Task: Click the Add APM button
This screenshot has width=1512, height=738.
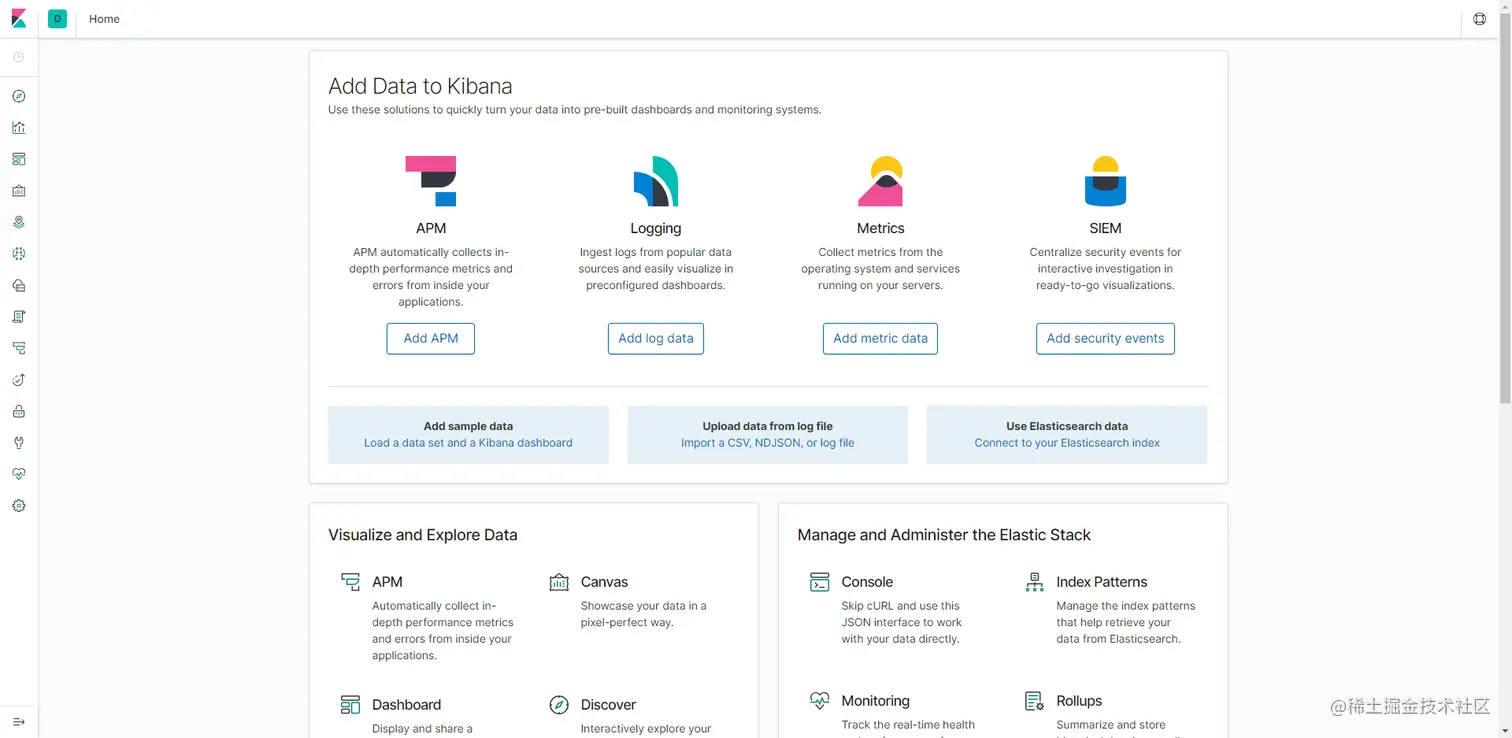Action: tap(431, 338)
